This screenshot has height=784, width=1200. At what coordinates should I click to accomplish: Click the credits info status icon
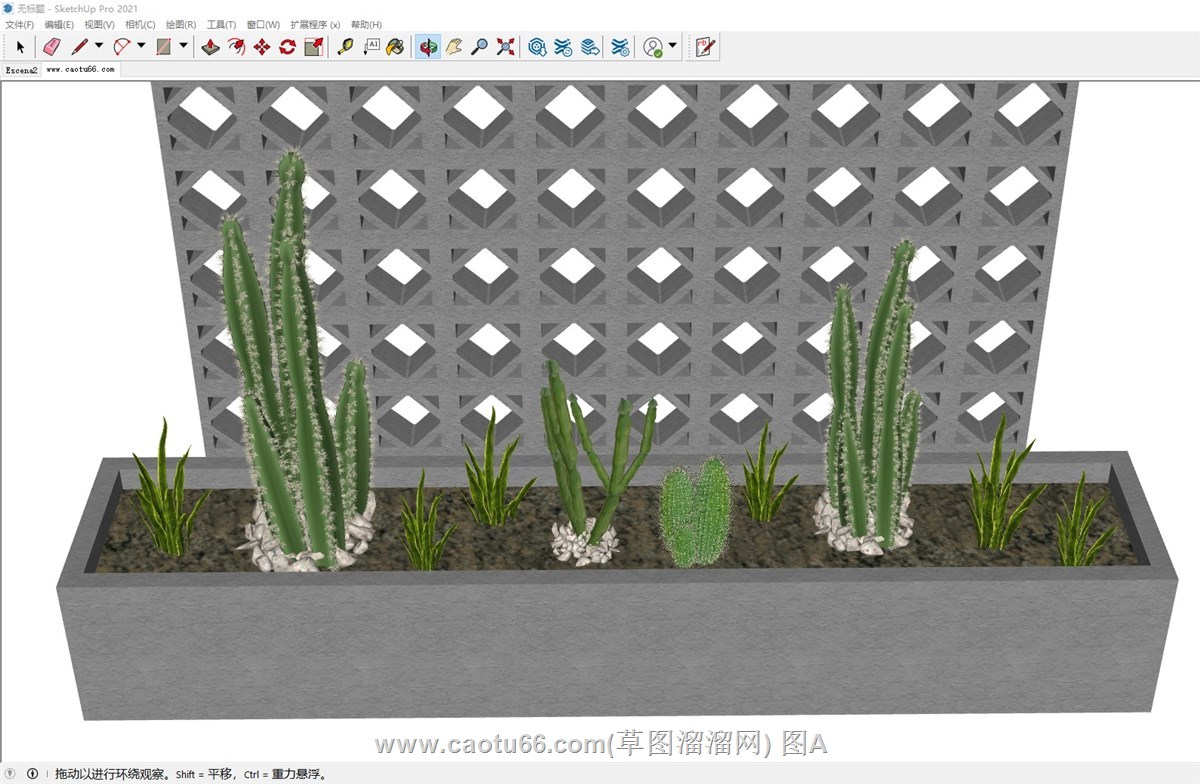coord(32,773)
